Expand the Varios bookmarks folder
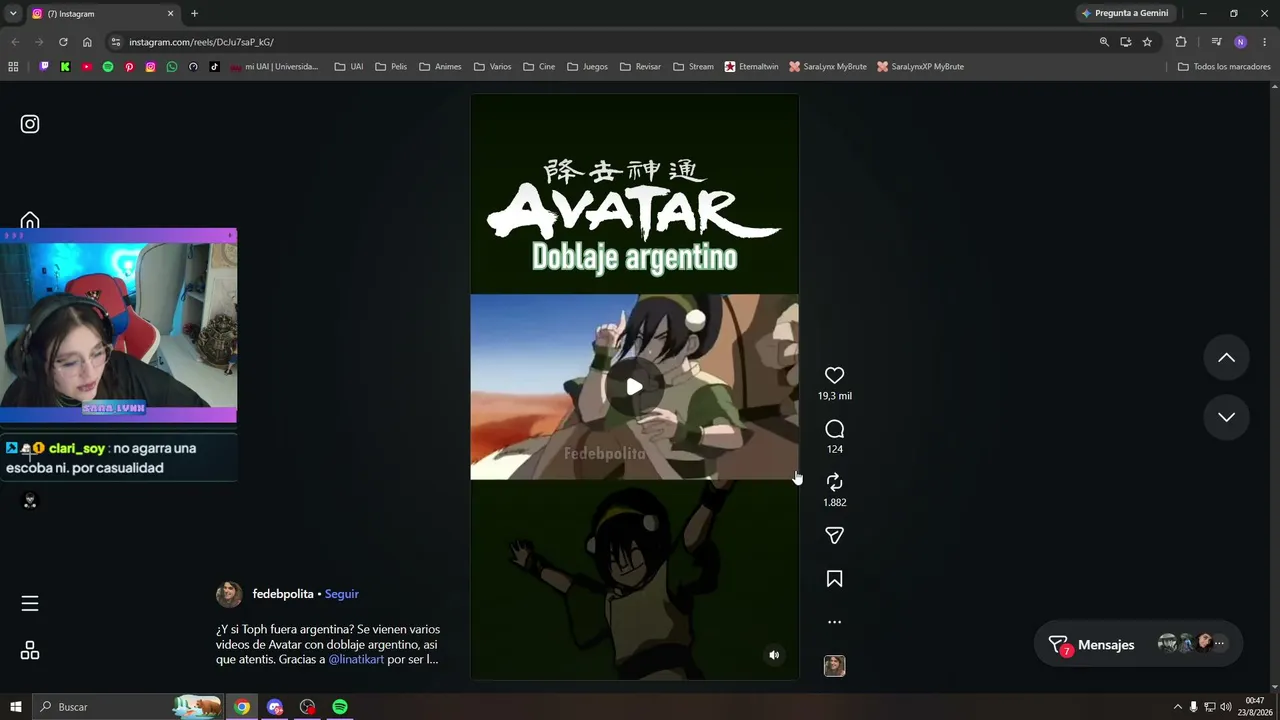The height and width of the screenshot is (720, 1280). (492, 67)
